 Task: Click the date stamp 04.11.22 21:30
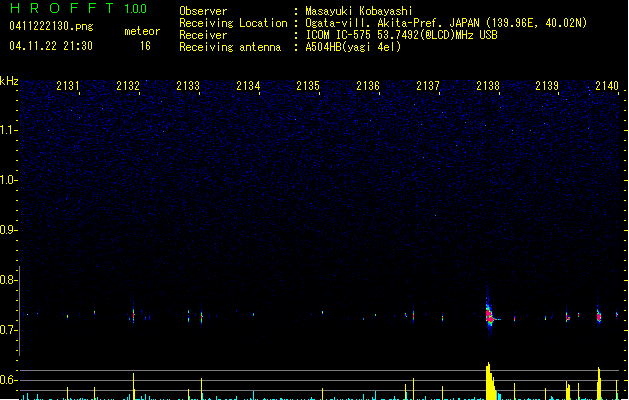[x=51, y=46]
